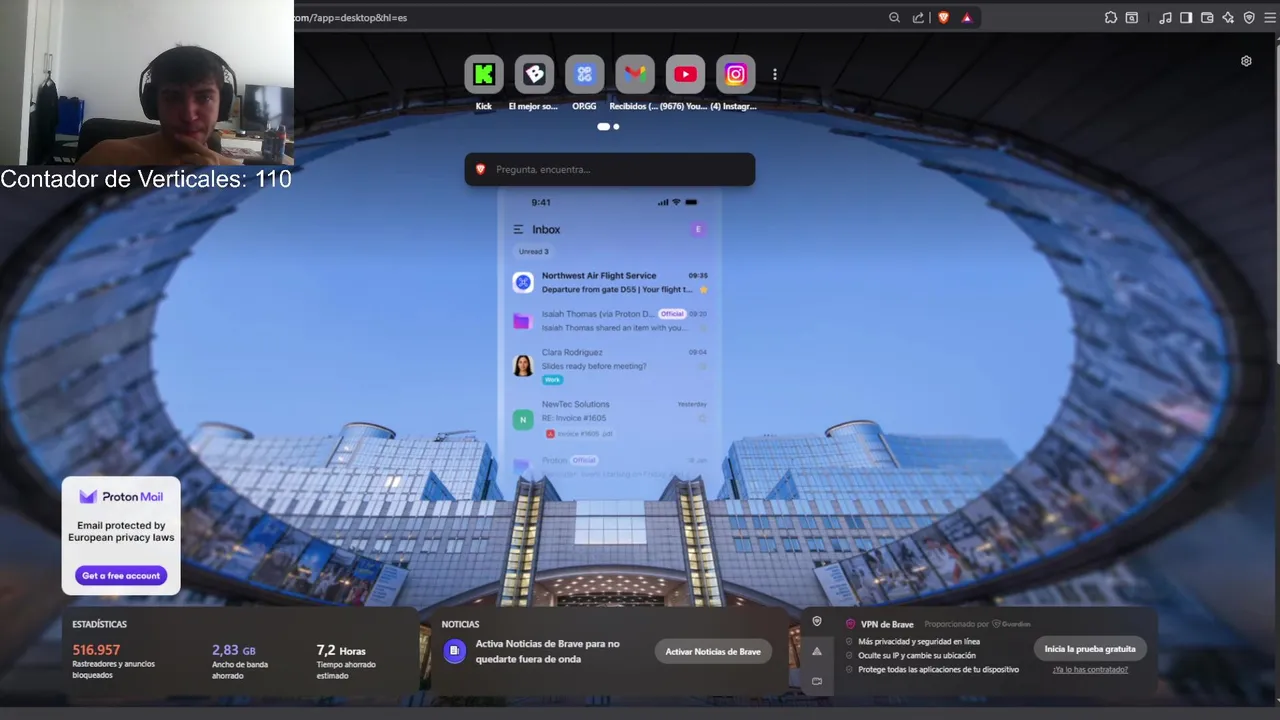Click 'Activar Noticias de Brave' button
The height and width of the screenshot is (720, 1280).
pos(713,651)
